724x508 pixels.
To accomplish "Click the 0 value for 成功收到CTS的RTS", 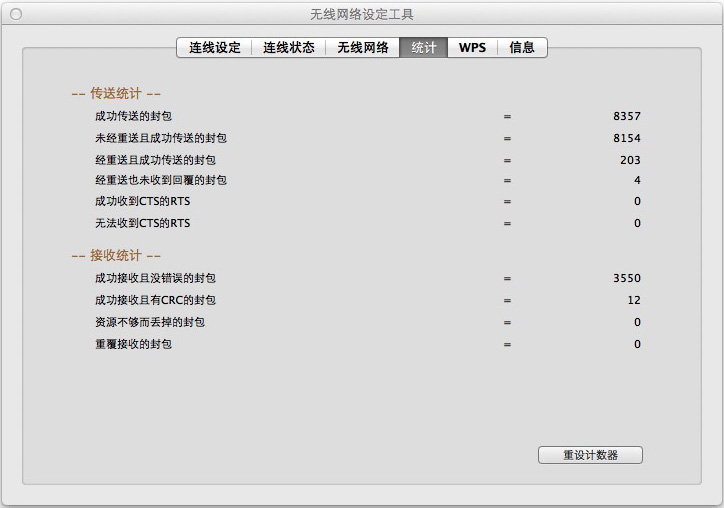I will [637, 201].
